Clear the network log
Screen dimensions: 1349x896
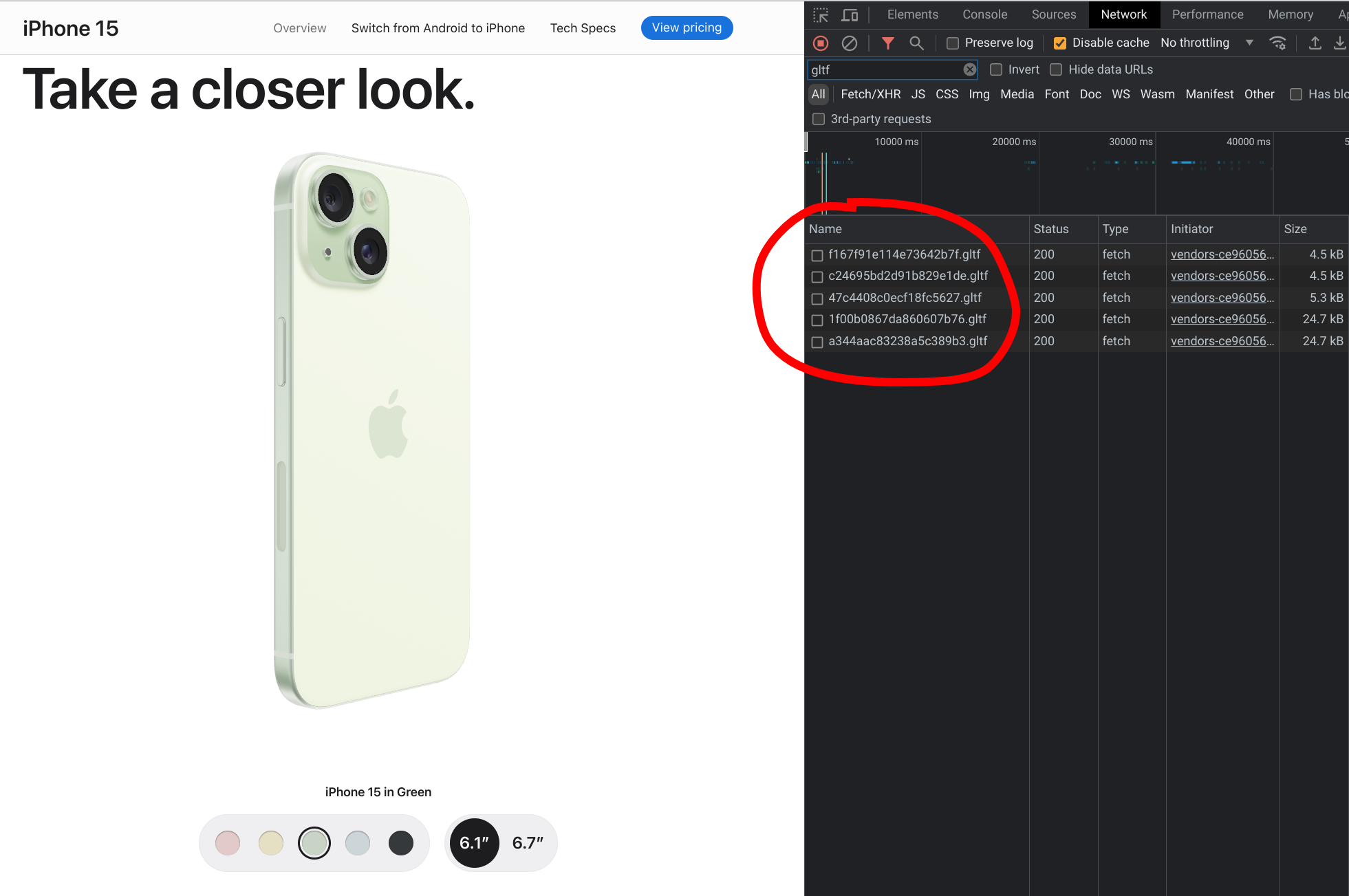tap(850, 43)
